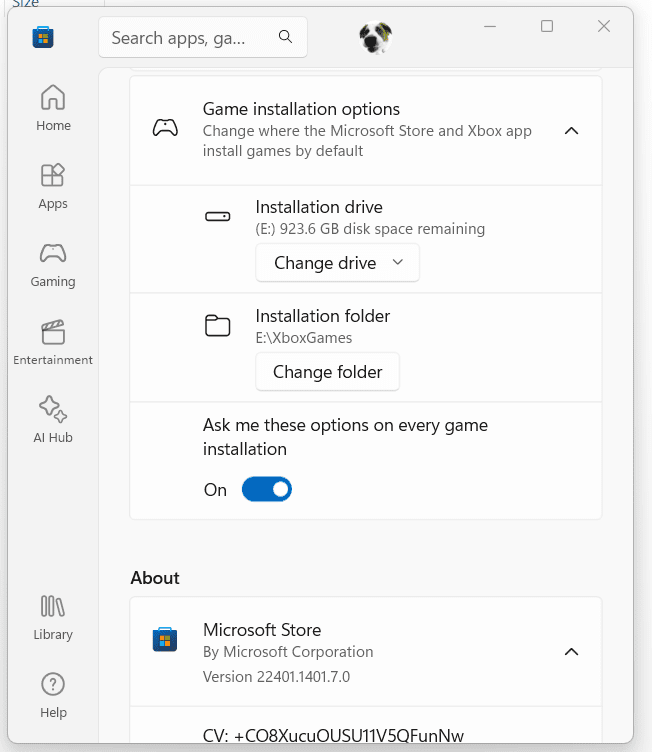
Task: Collapse Game installation options section
Action: click(571, 130)
